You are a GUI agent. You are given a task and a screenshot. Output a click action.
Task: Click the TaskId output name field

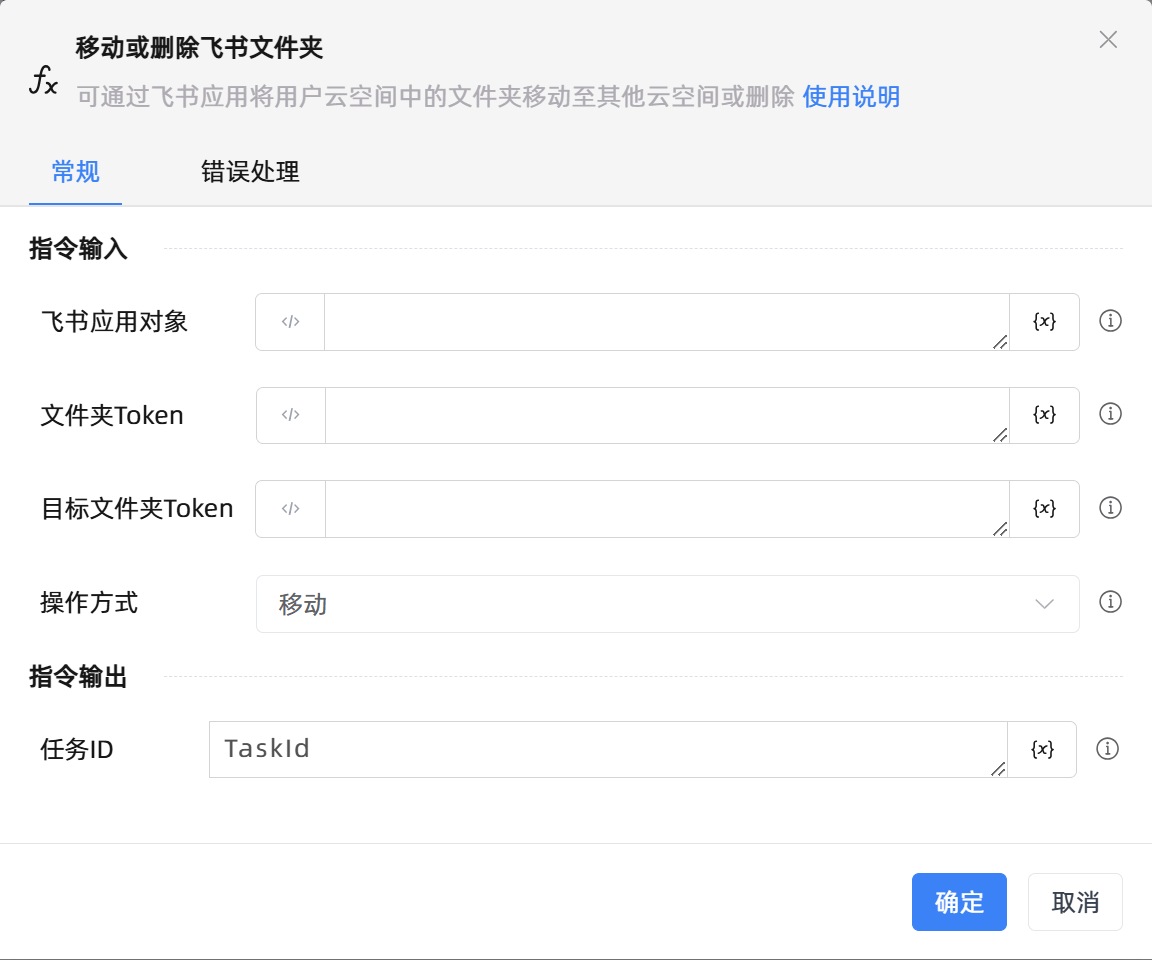pyautogui.click(x=608, y=749)
